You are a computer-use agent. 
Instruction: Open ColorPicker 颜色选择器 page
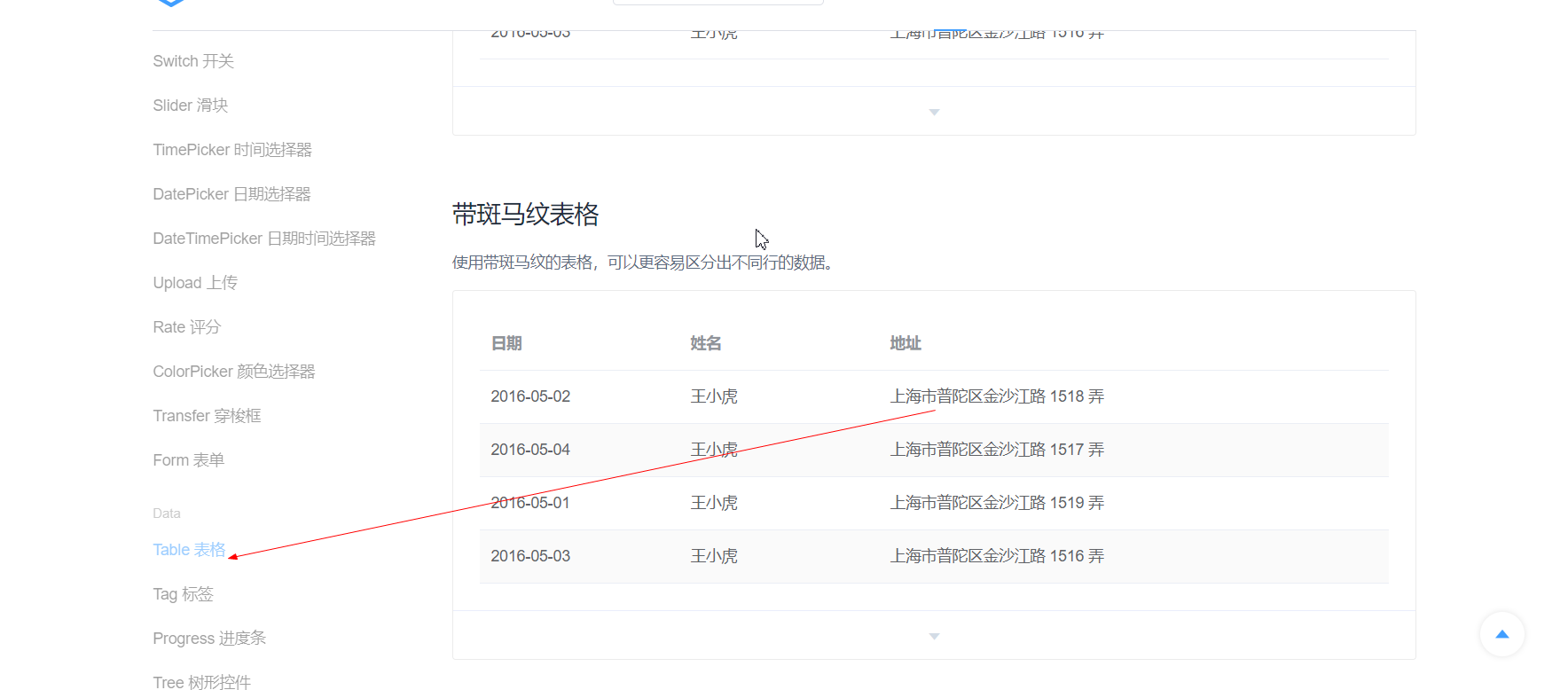pos(234,372)
